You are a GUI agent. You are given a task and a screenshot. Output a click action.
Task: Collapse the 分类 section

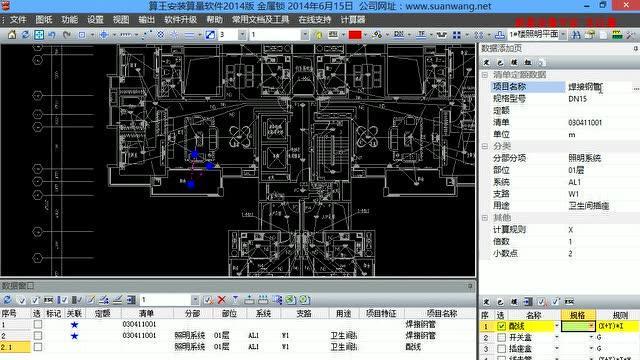pos(485,146)
